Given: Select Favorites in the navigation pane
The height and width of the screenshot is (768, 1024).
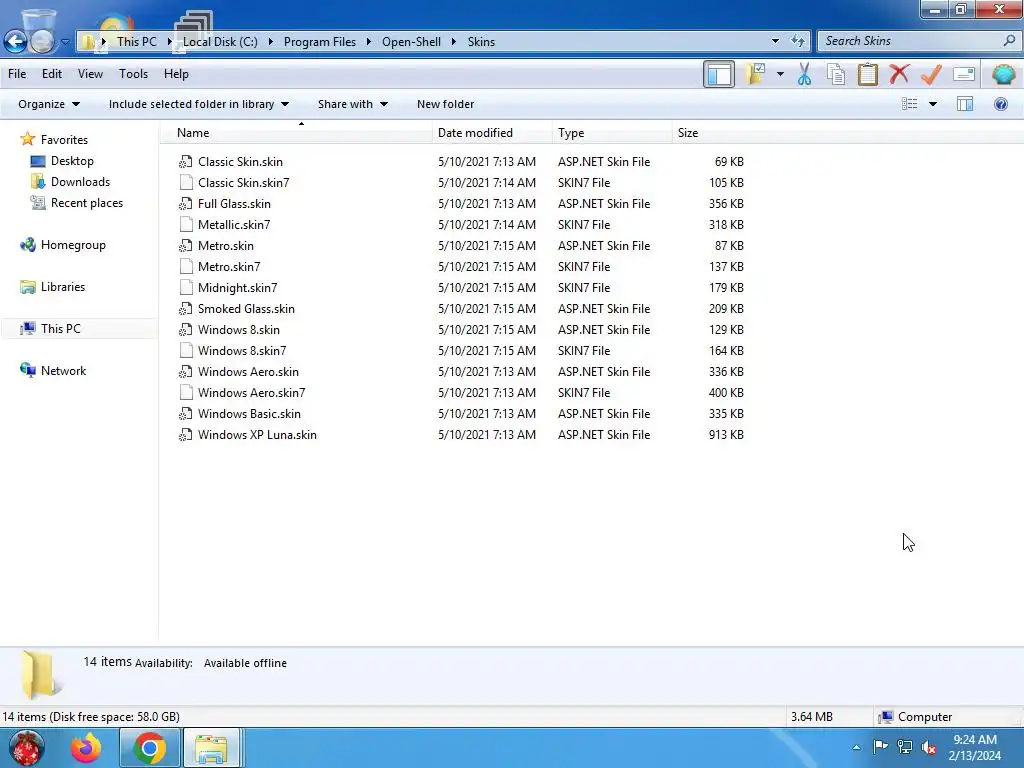Looking at the screenshot, I should coord(64,140).
